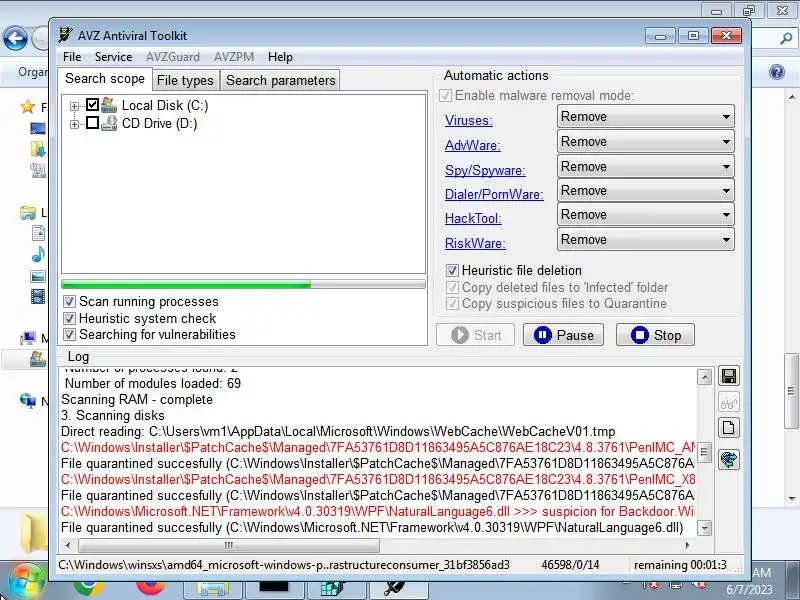Open the HackTool action dropdown
Screen dimensions: 800x600
click(645, 214)
